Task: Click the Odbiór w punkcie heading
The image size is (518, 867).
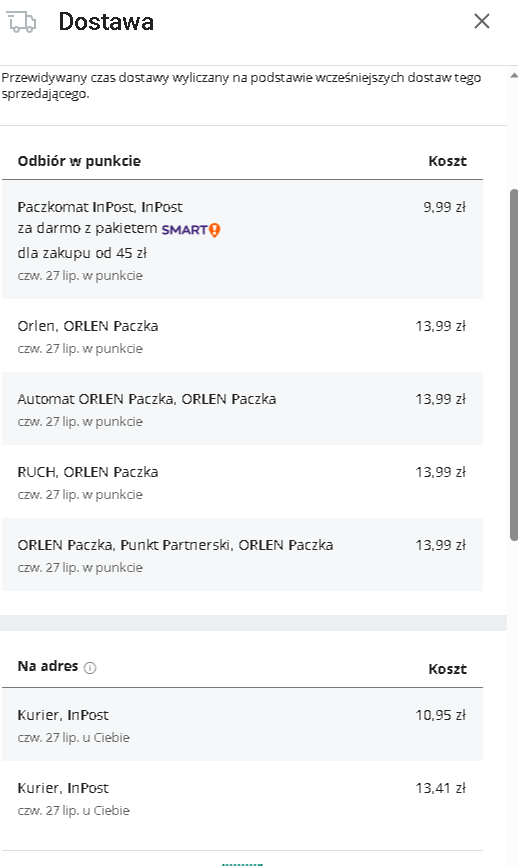Action: tap(79, 161)
